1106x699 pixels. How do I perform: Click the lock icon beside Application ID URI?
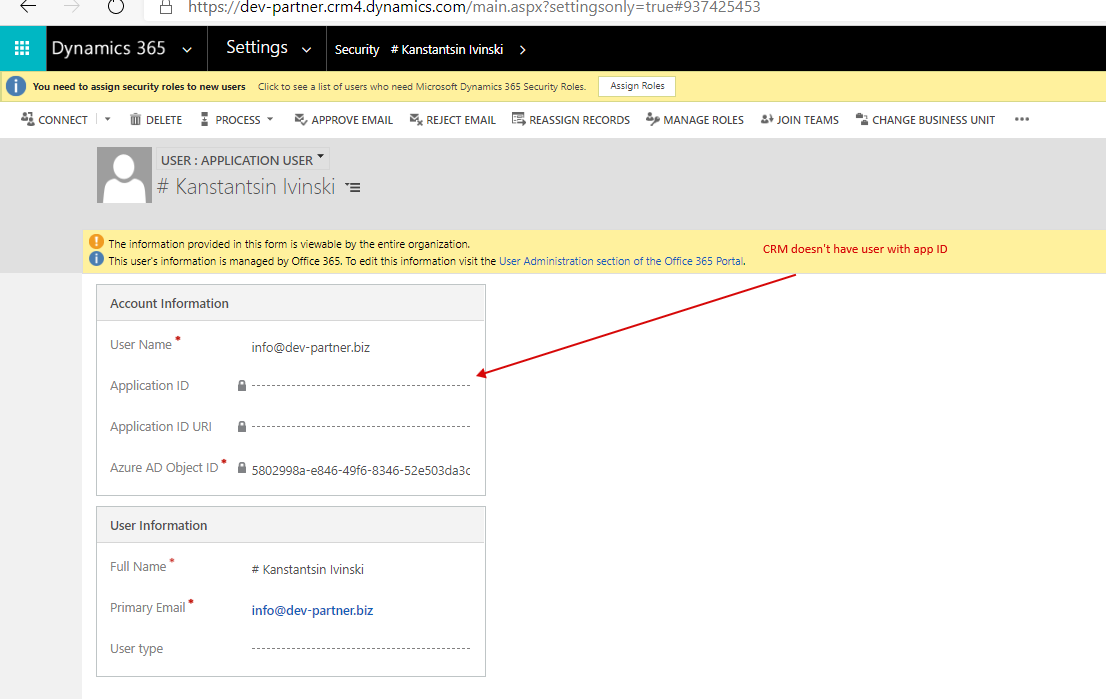click(x=242, y=426)
